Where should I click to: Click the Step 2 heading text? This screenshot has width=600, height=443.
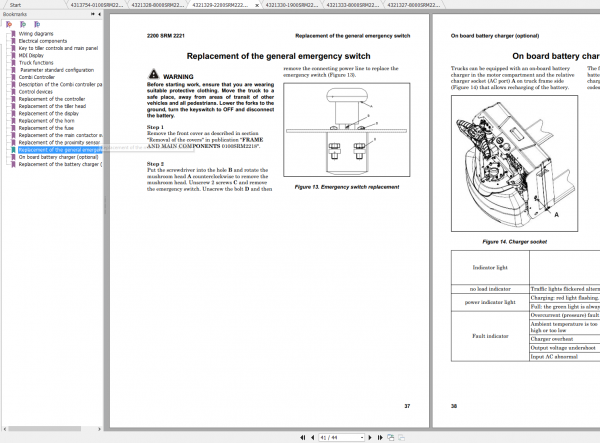155,164
